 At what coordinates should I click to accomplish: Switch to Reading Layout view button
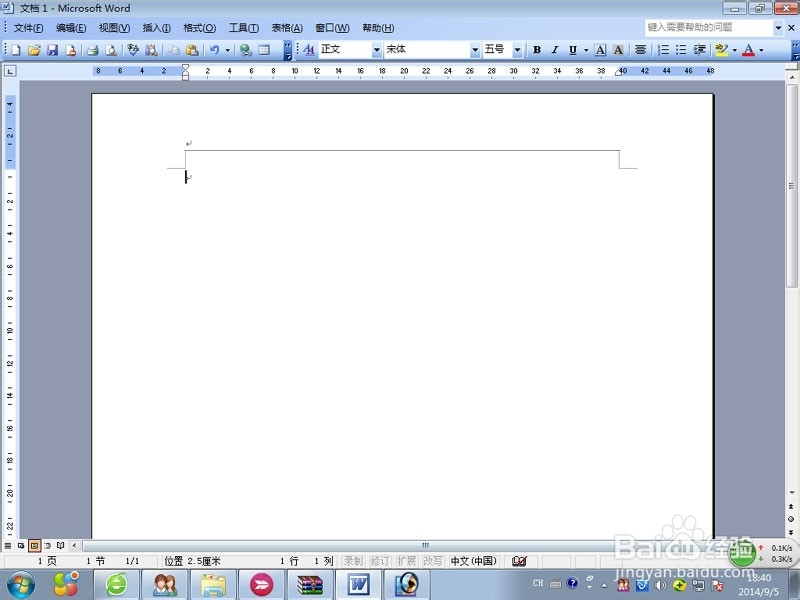61,546
